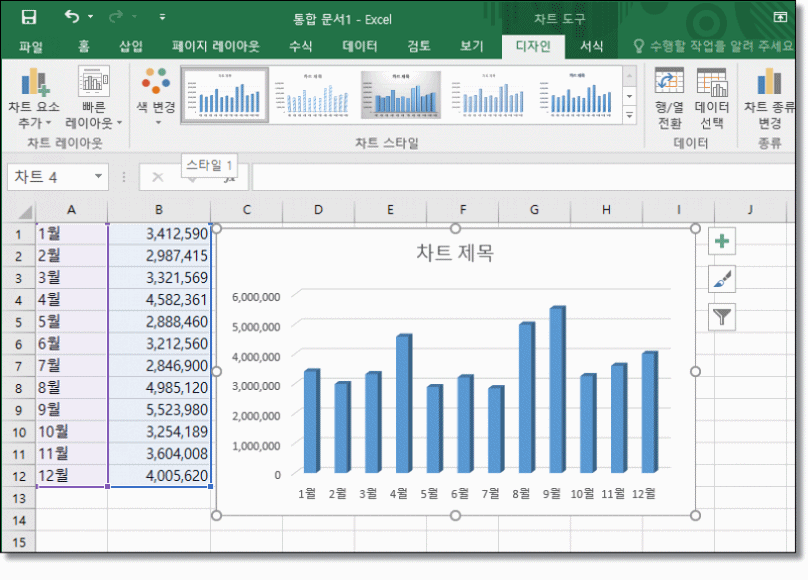
Task: Open 차트 요소 추가 menu
Action: click(x=34, y=98)
